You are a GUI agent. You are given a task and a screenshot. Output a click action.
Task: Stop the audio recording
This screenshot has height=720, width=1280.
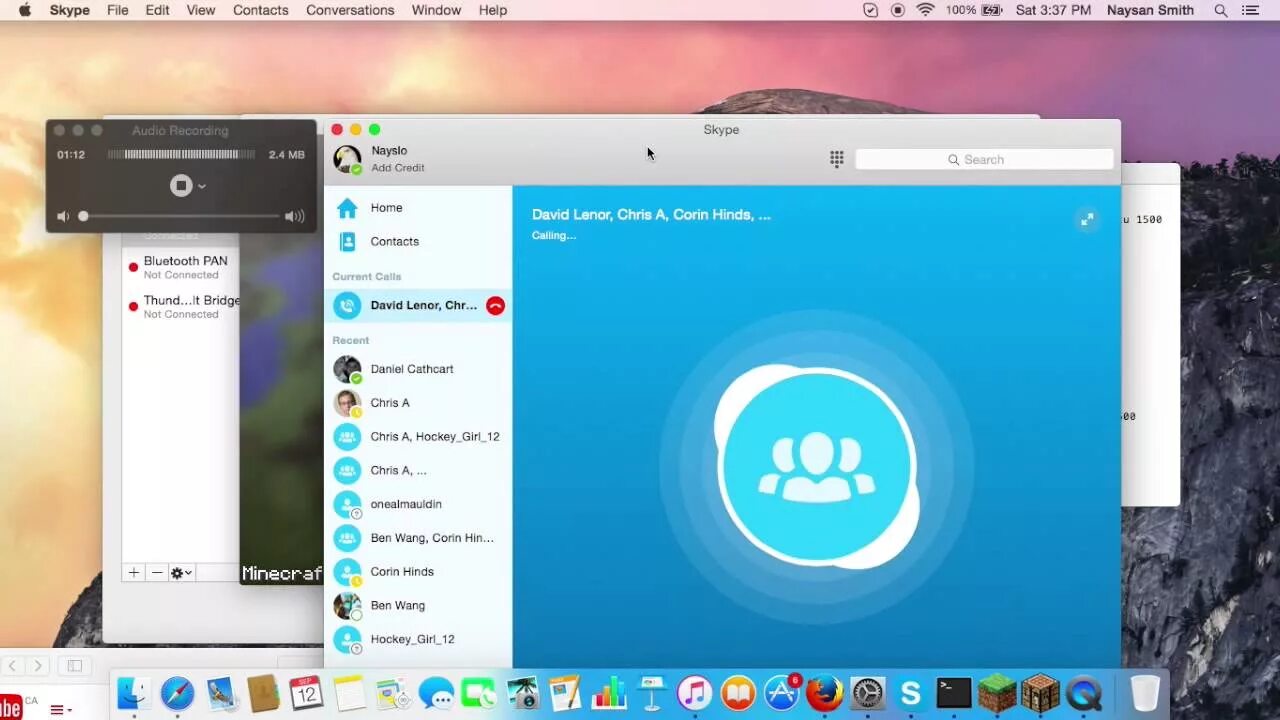[x=180, y=186]
